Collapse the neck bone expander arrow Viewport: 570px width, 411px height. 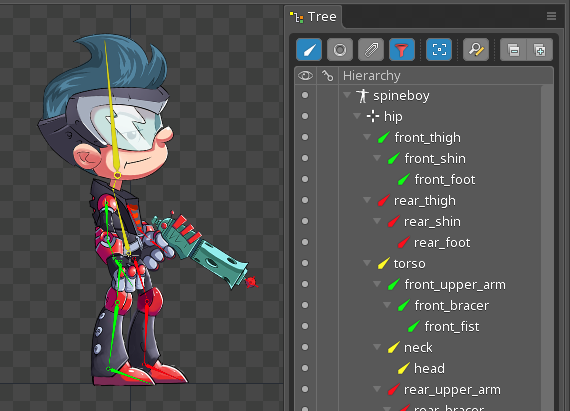pyautogui.click(x=377, y=347)
